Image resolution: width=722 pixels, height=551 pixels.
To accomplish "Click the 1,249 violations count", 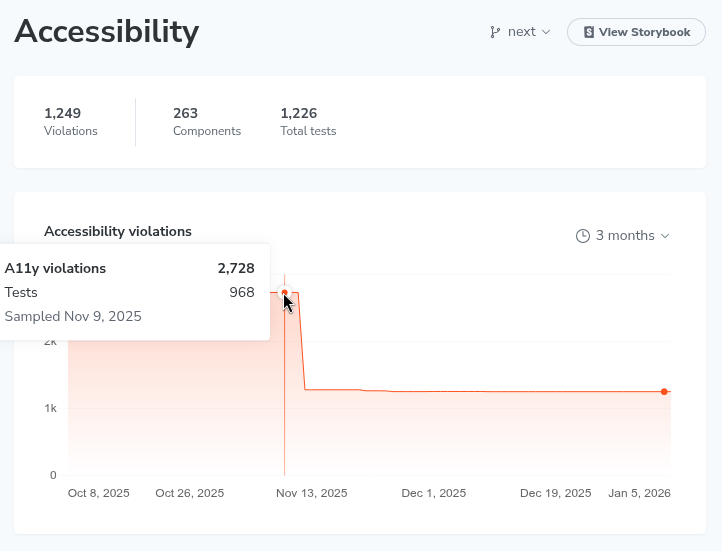I will [63, 113].
